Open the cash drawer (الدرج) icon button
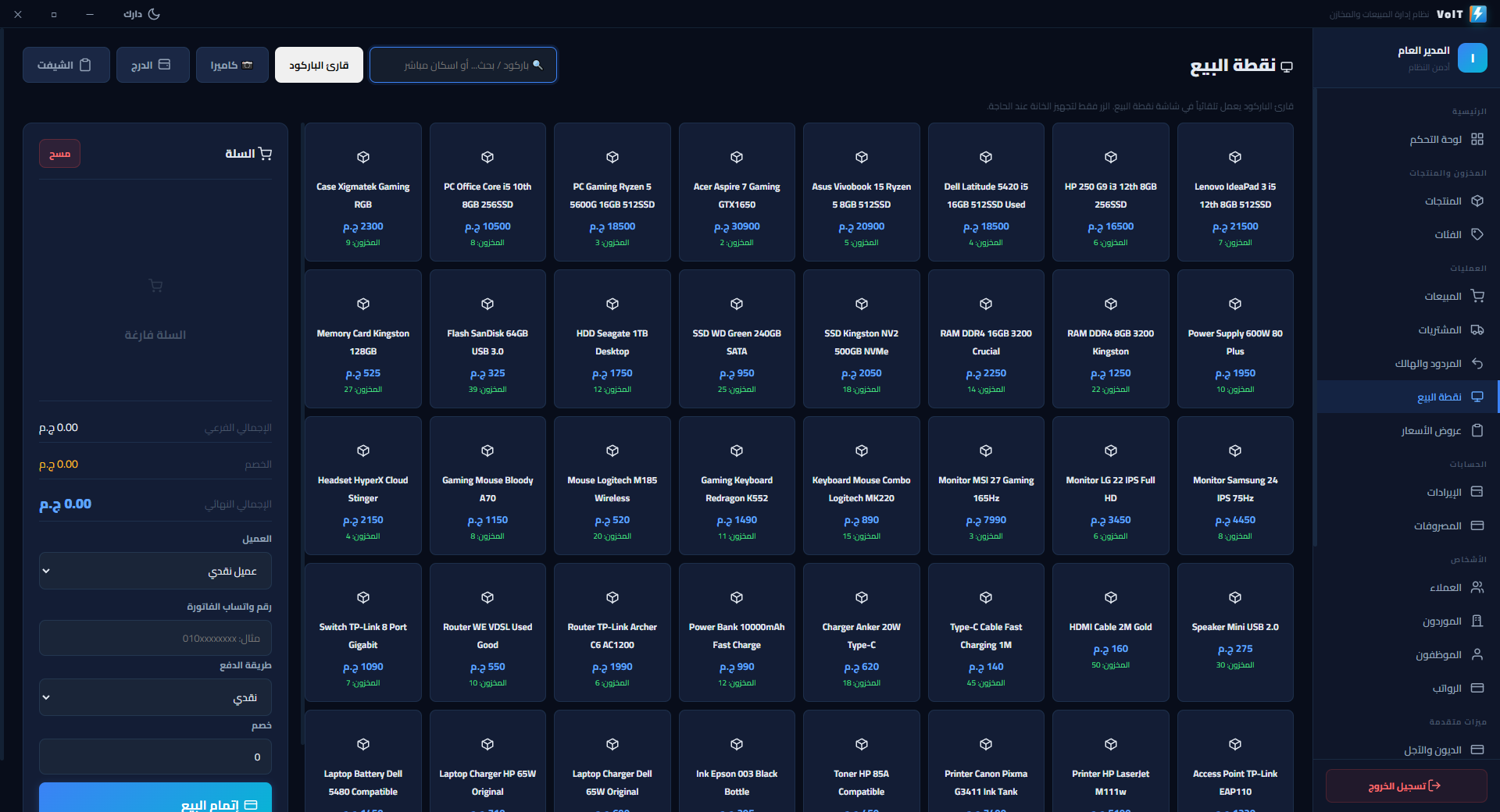Image resolution: width=1500 pixels, height=812 pixels. pyautogui.click(x=152, y=65)
